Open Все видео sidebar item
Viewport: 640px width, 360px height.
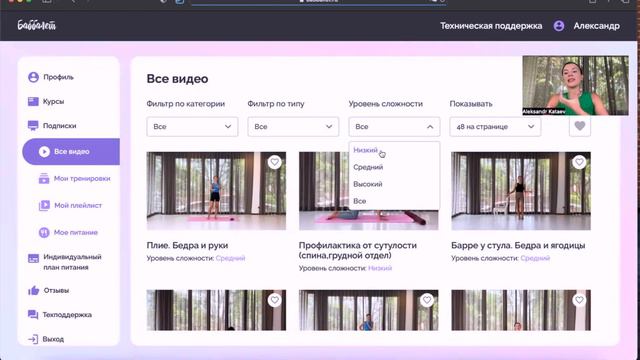[71, 151]
